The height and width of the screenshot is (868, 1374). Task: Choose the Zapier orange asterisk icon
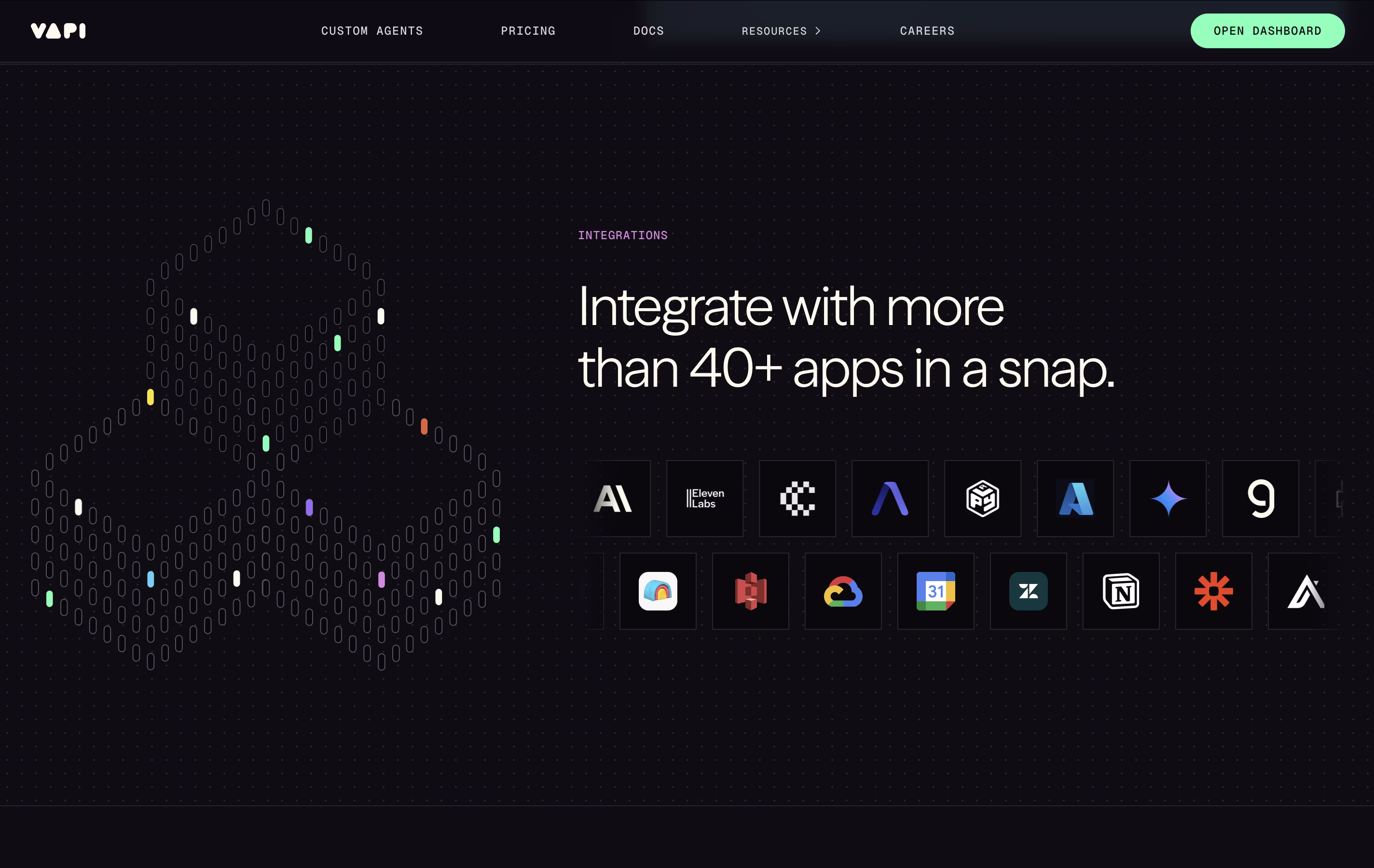[1214, 591]
